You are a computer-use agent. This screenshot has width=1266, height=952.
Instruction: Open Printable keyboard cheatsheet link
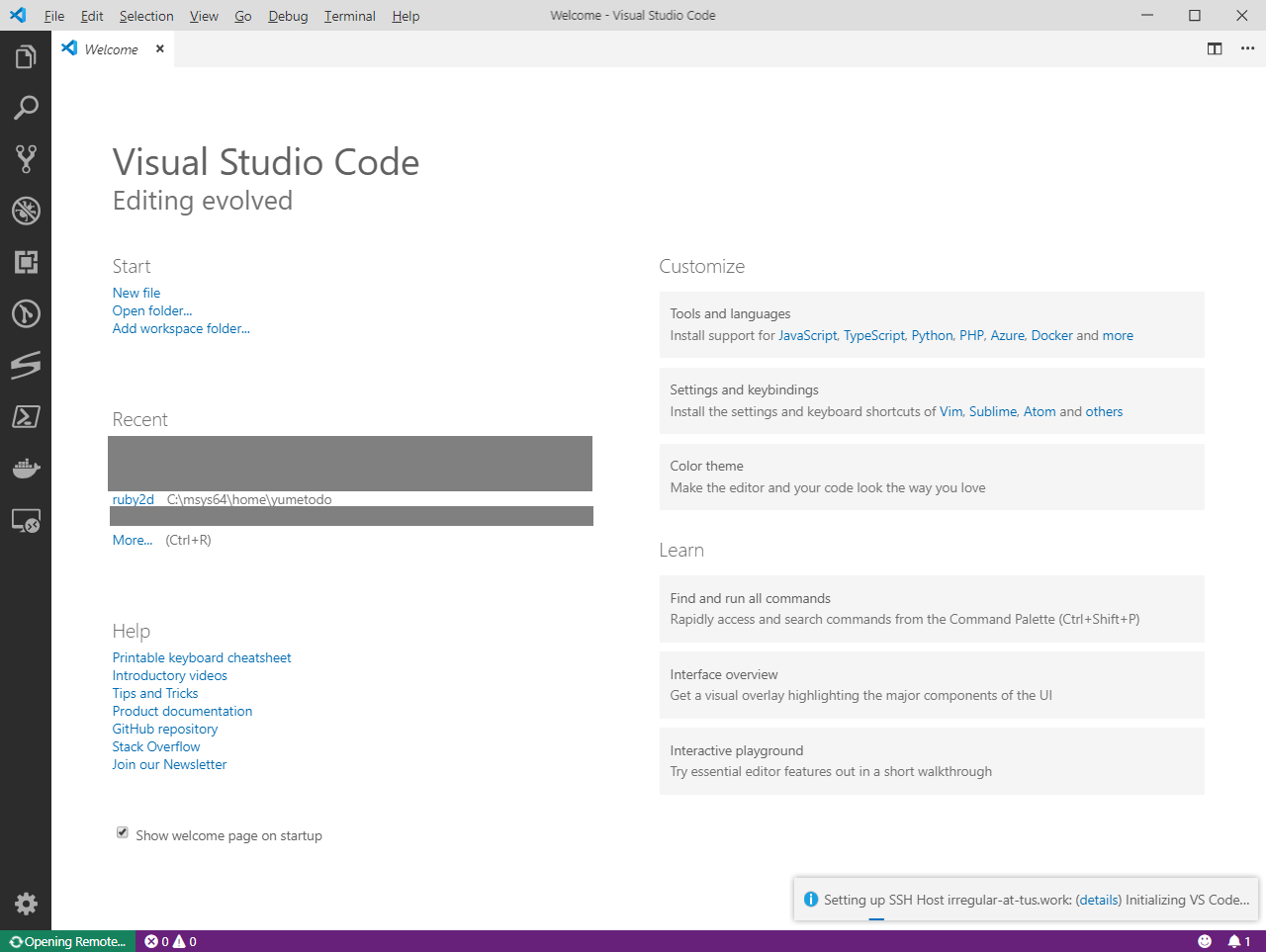pos(202,657)
